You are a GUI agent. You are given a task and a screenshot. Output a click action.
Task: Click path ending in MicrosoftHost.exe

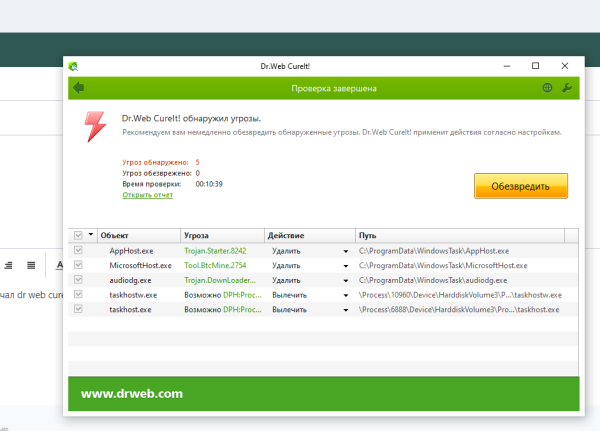pyautogui.click(x=443, y=266)
